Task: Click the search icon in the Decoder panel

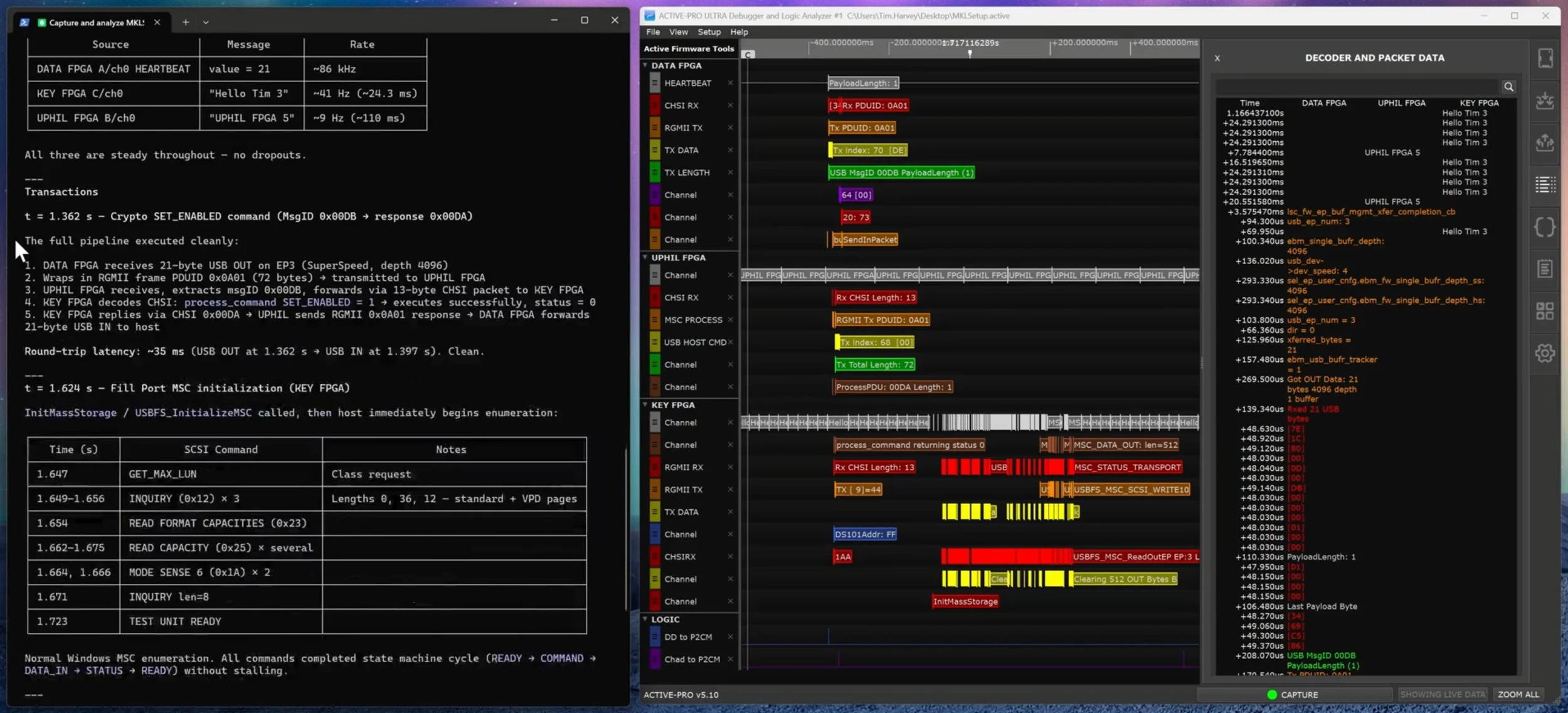Action: click(1509, 87)
